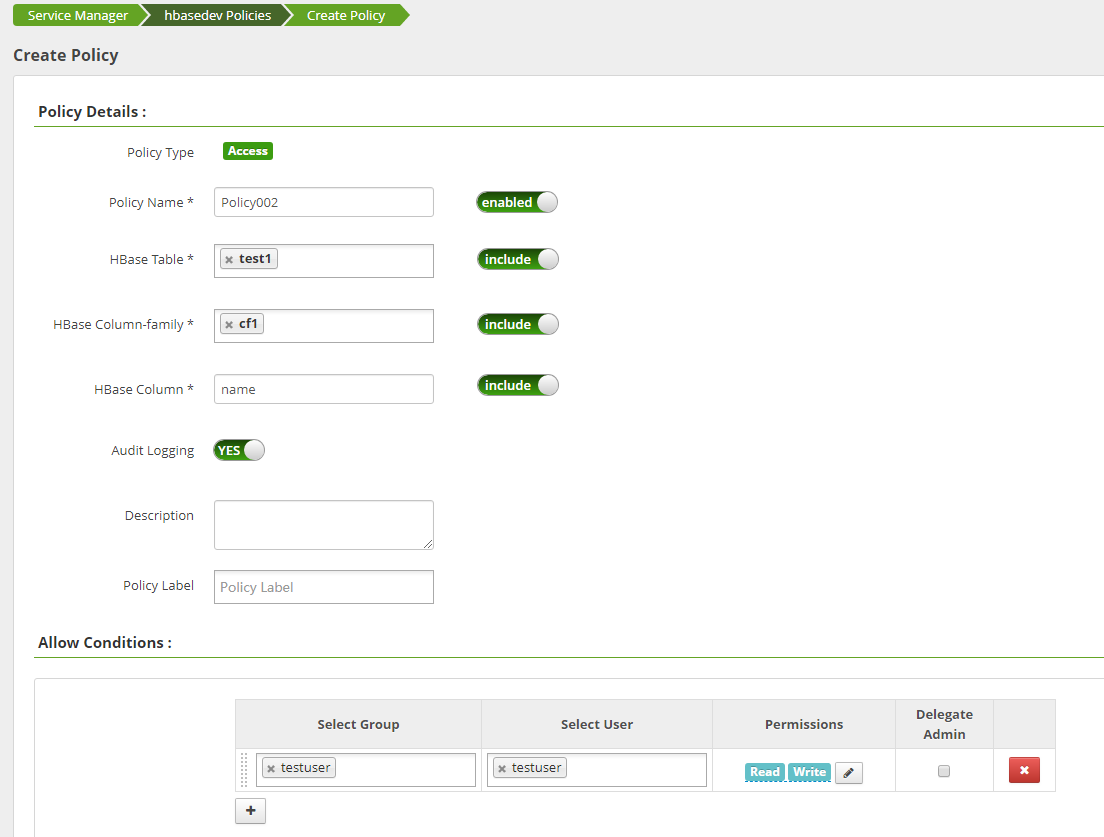Click the Create Policy page title

pos(65,55)
